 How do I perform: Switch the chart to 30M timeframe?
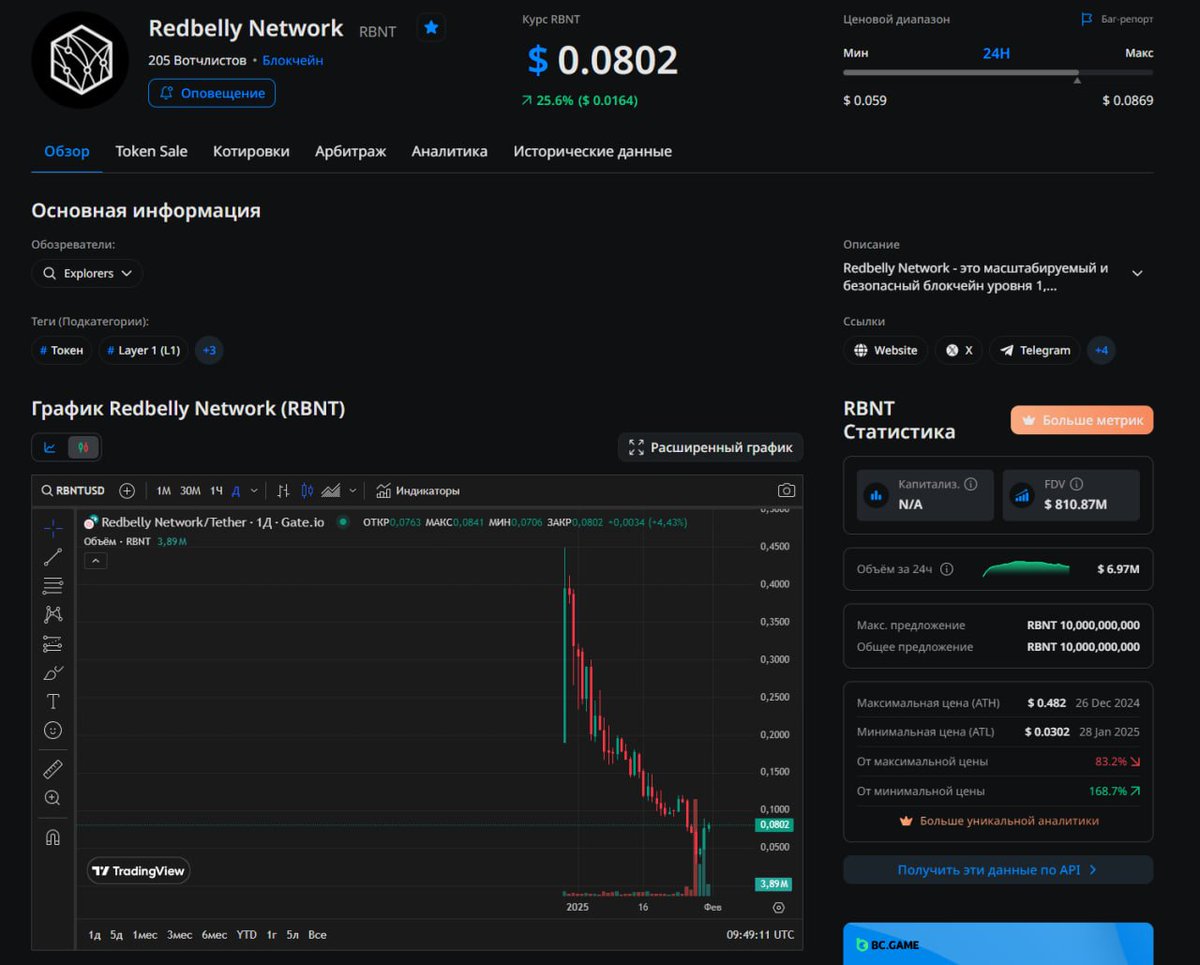(190, 490)
